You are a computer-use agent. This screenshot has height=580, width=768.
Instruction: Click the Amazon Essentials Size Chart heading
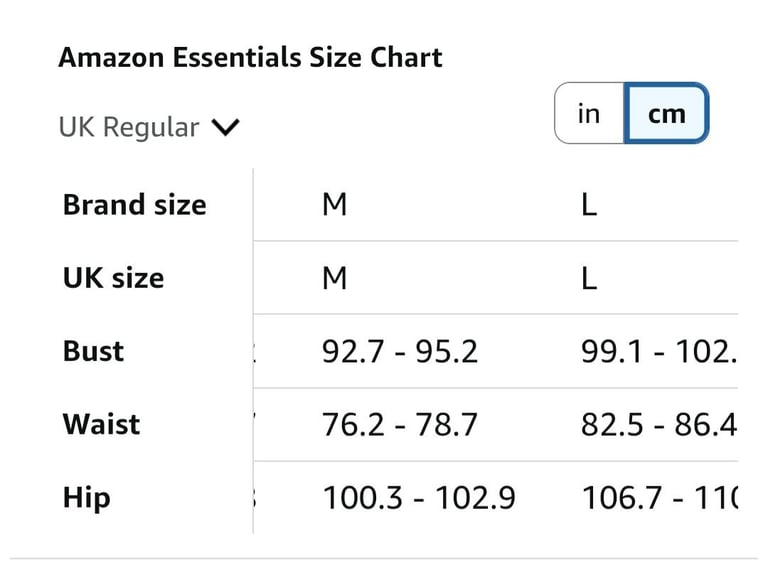coord(250,57)
